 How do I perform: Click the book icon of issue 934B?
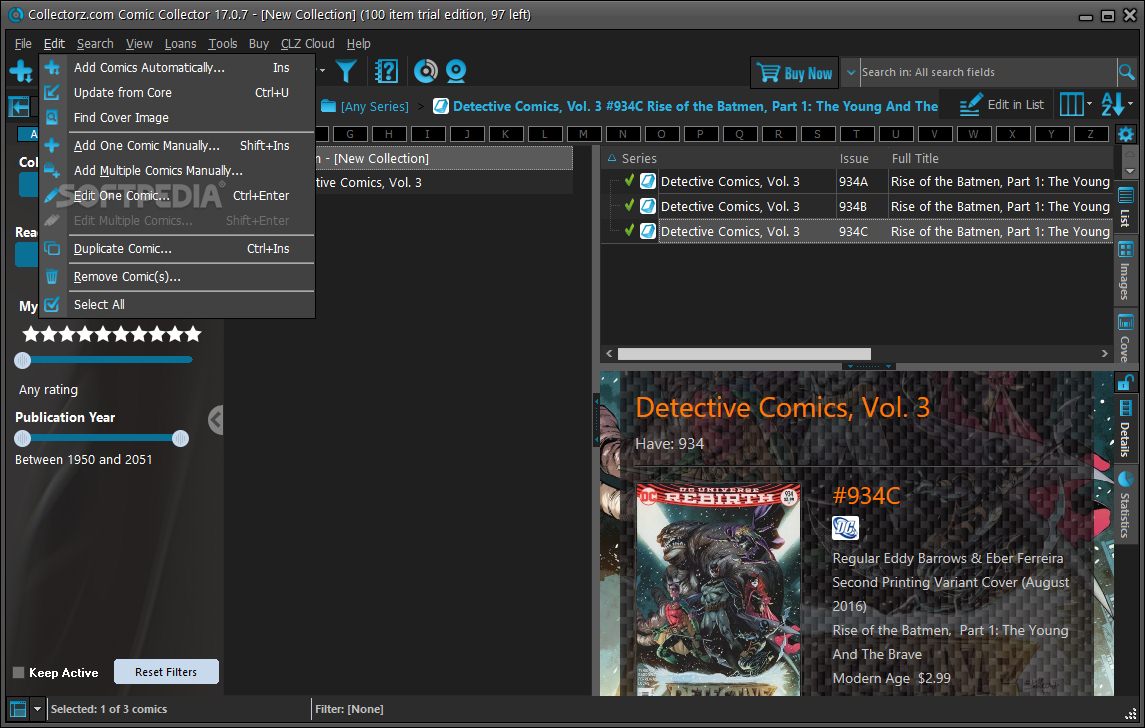pos(648,207)
